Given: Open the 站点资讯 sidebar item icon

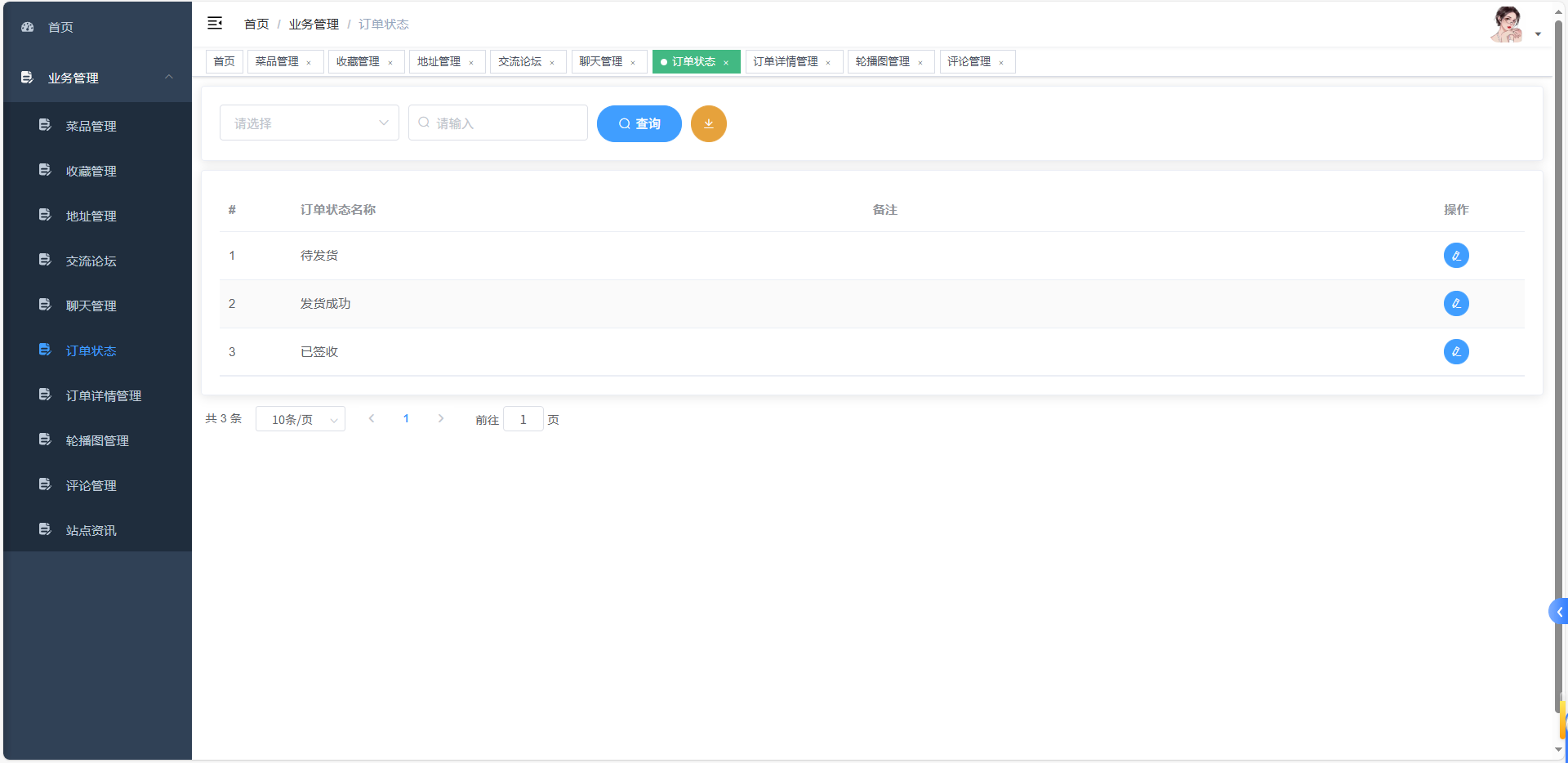Looking at the screenshot, I should point(44,529).
